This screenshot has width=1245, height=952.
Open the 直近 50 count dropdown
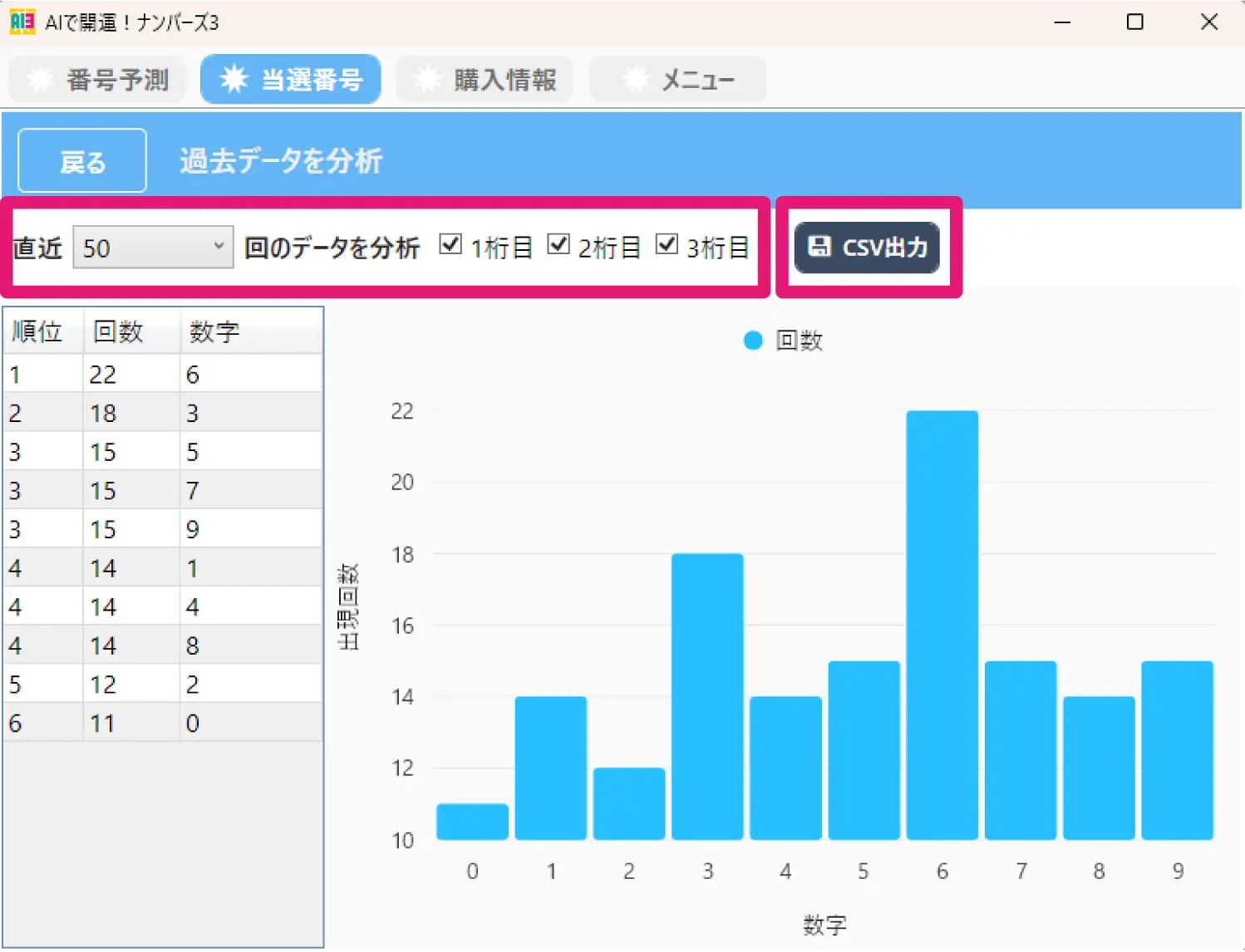pyautogui.click(x=153, y=248)
